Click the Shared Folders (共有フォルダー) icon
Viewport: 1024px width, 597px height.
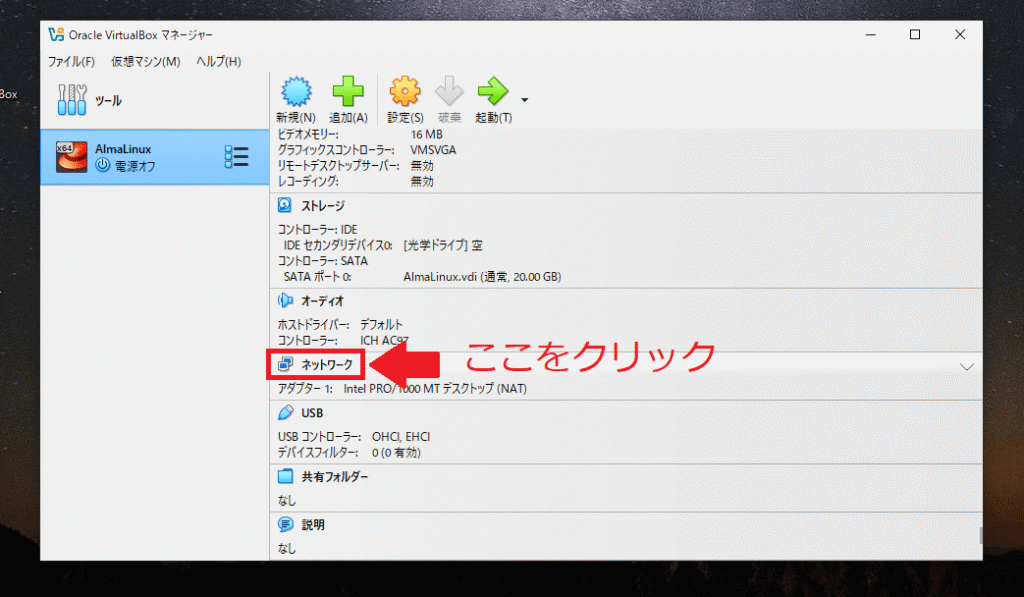click(285, 476)
